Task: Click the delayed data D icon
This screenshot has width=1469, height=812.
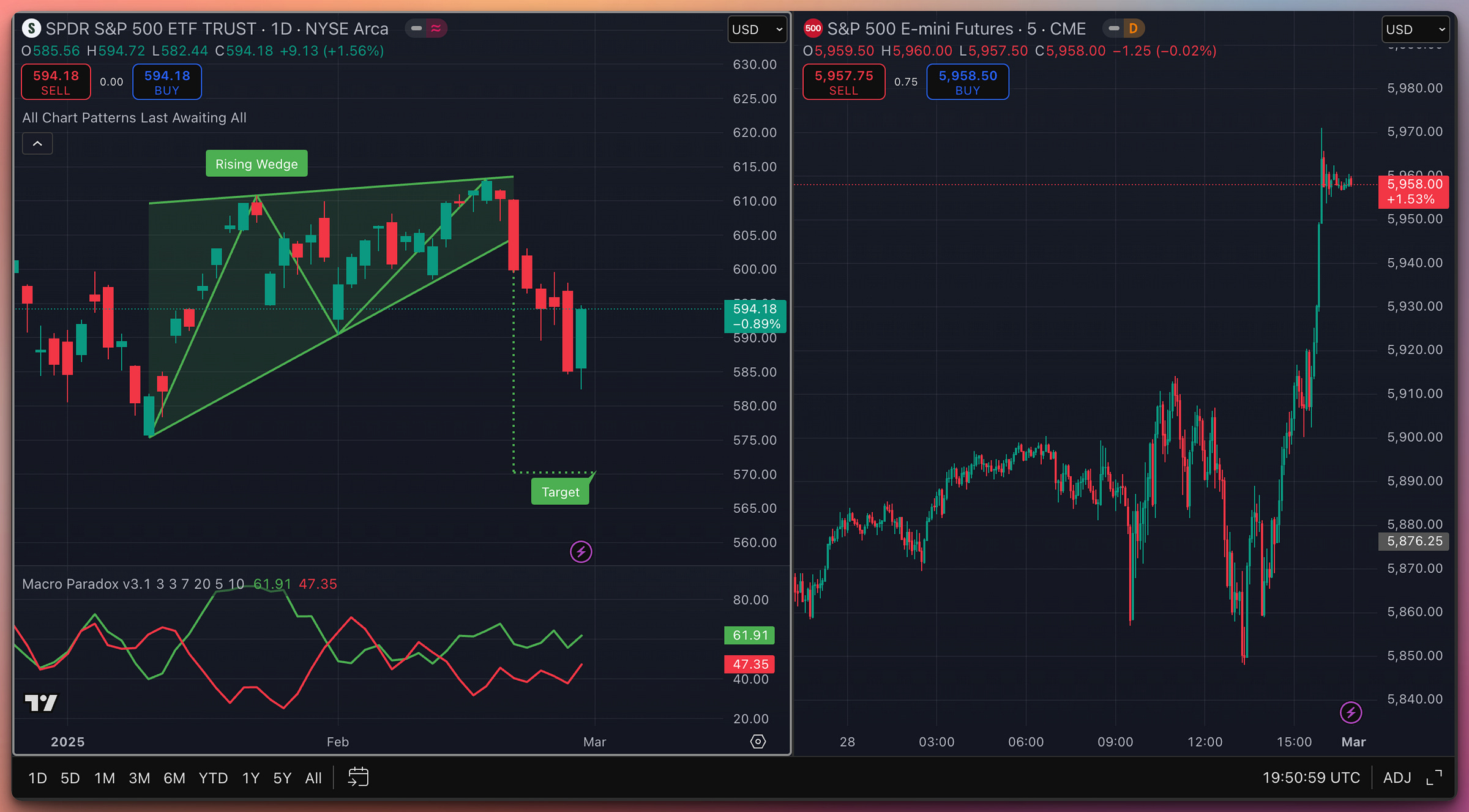Action: click(x=1134, y=28)
